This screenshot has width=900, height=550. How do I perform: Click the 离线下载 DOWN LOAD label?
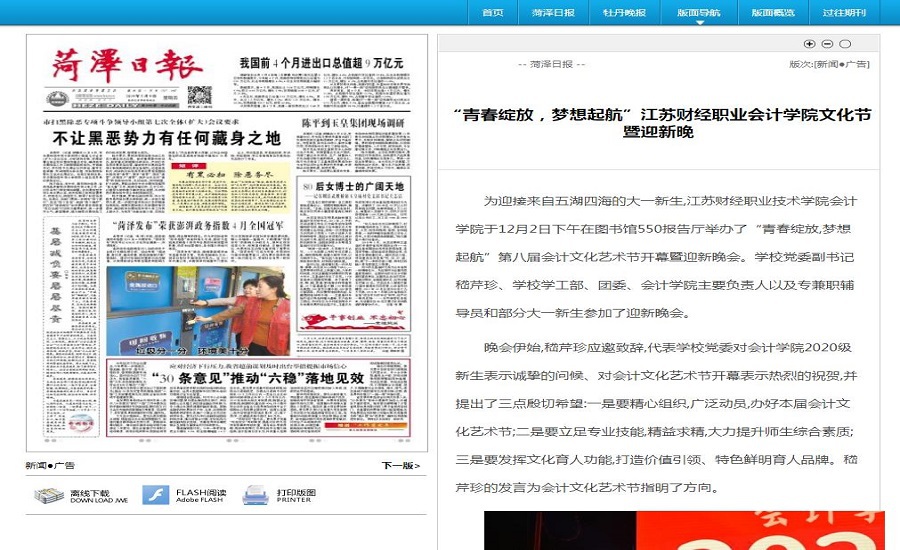pyautogui.click(x=99, y=496)
